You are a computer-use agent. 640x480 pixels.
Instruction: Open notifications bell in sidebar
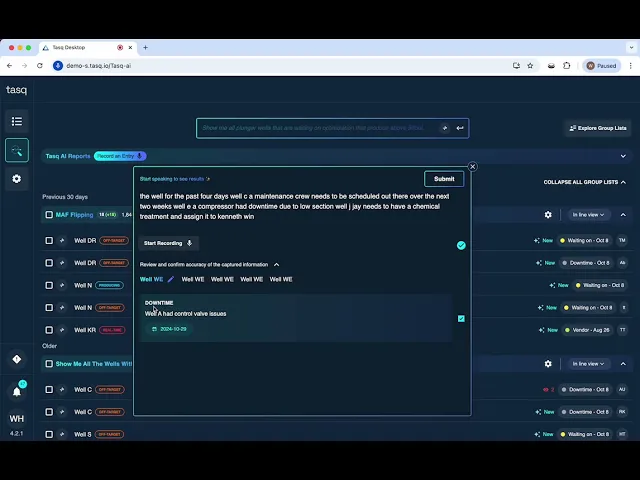coord(17,392)
